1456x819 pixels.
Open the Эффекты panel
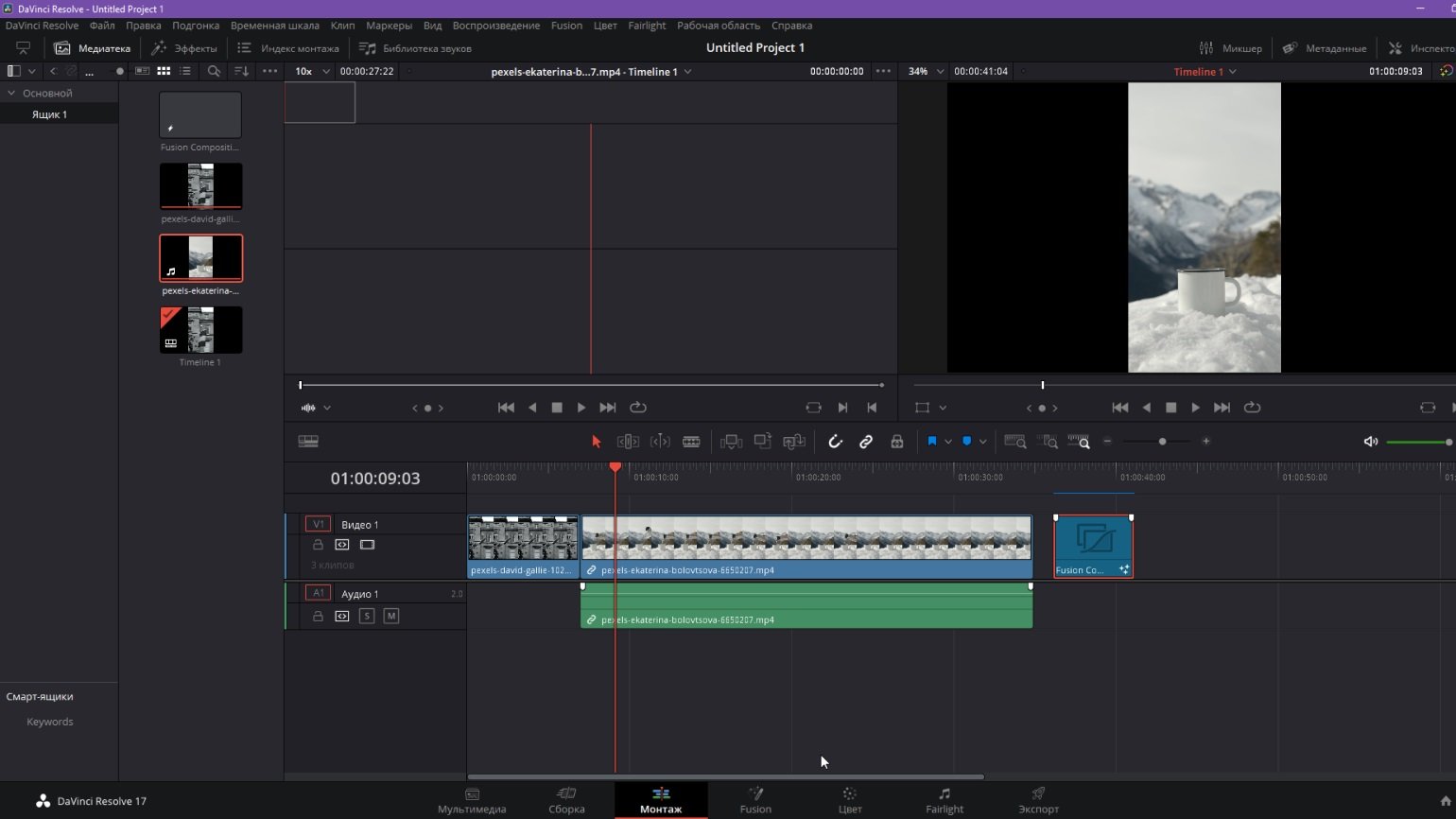pyautogui.click(x=184, y=48)
